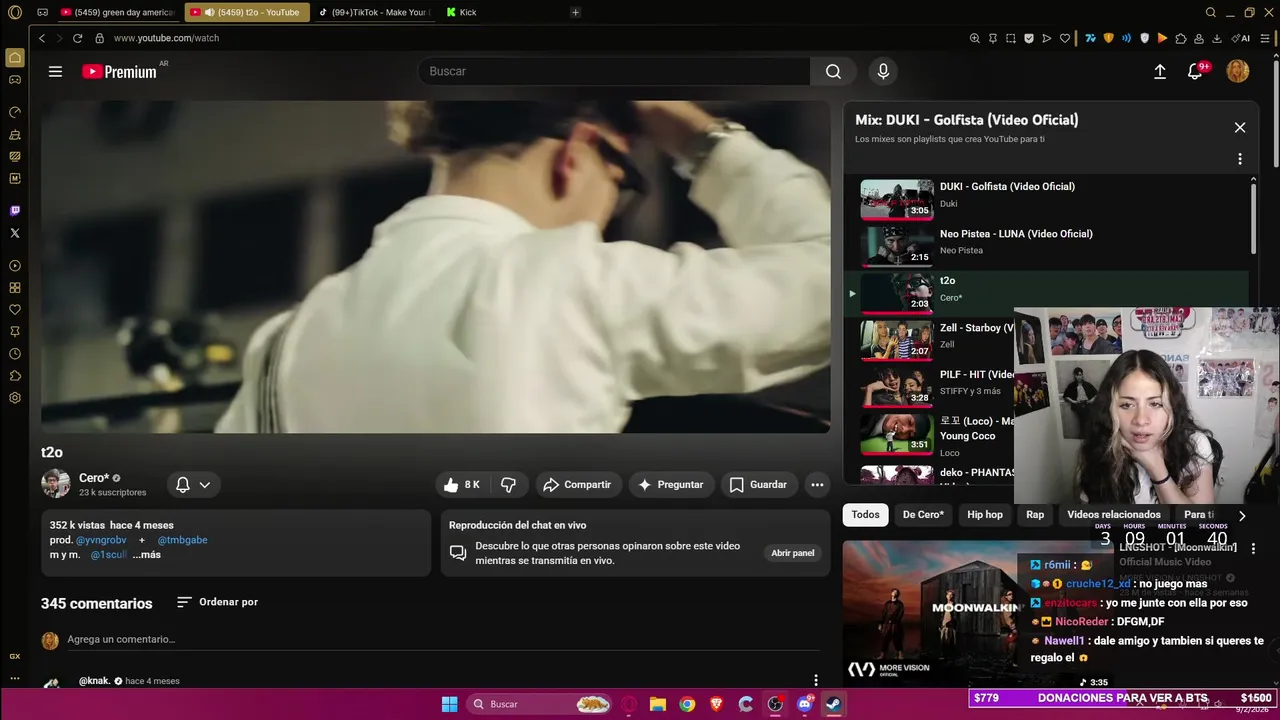This screenshot has width=1280, height=720.
Task: Go back with the browser back arrow
Action: point(42,38)
